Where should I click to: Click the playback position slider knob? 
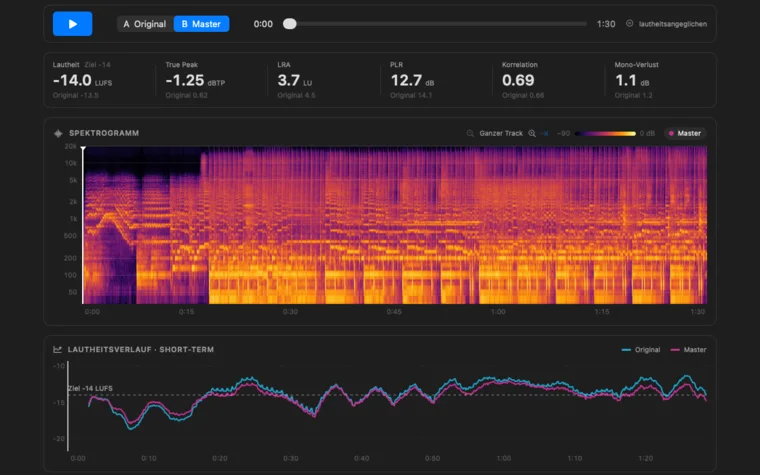pyautogui.click(x=290, y=24)
